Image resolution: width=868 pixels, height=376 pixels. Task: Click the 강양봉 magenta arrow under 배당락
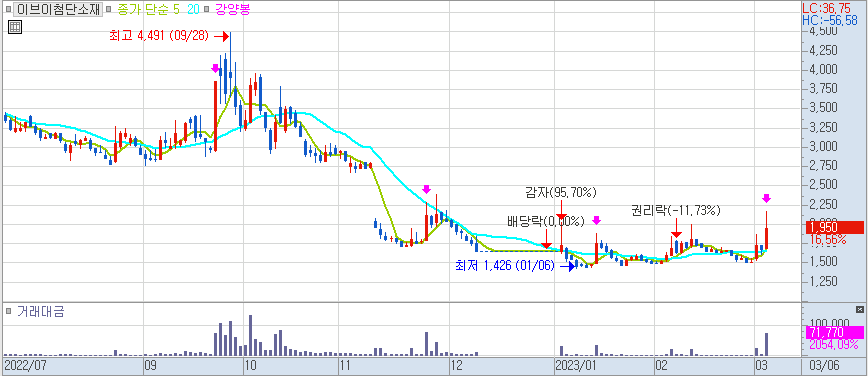coord(596,221)
